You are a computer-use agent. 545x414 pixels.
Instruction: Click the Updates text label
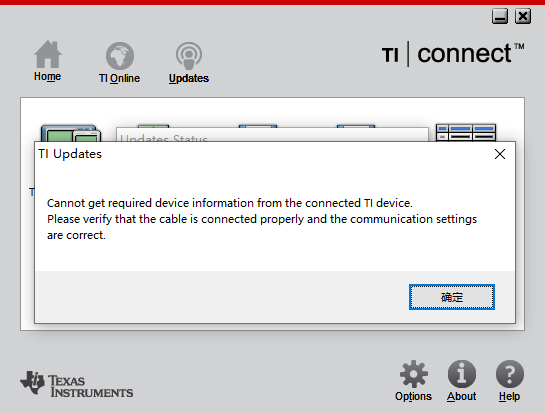click(189, 78)
